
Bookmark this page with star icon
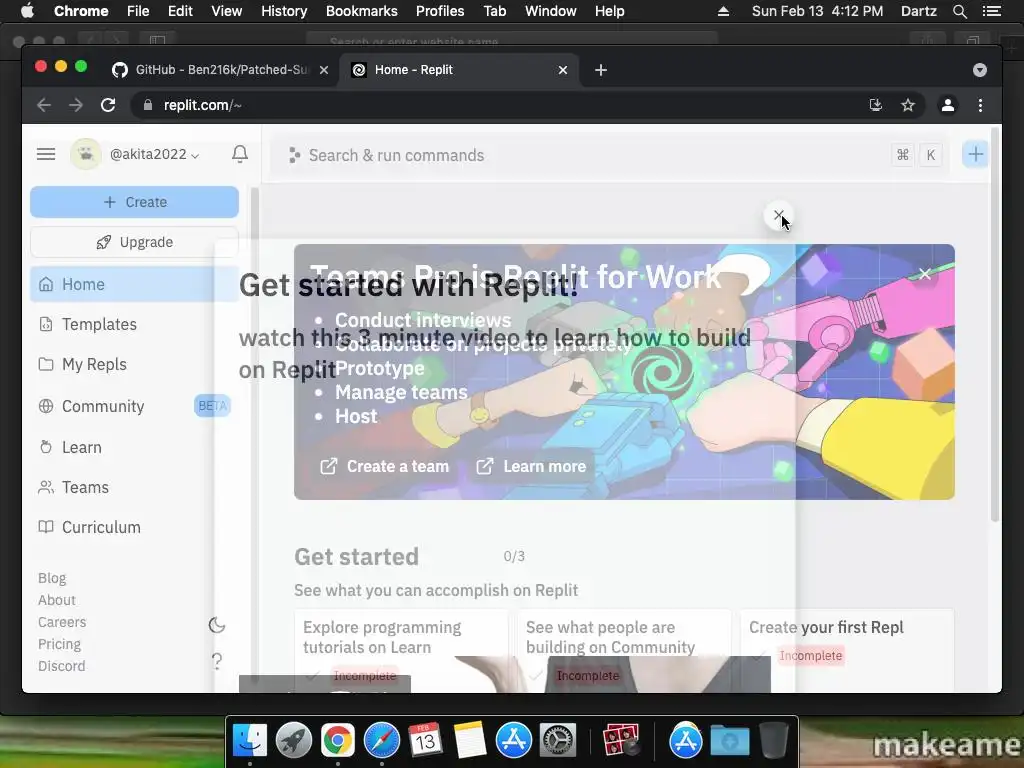pyautogui.click(x=908, y=105)
